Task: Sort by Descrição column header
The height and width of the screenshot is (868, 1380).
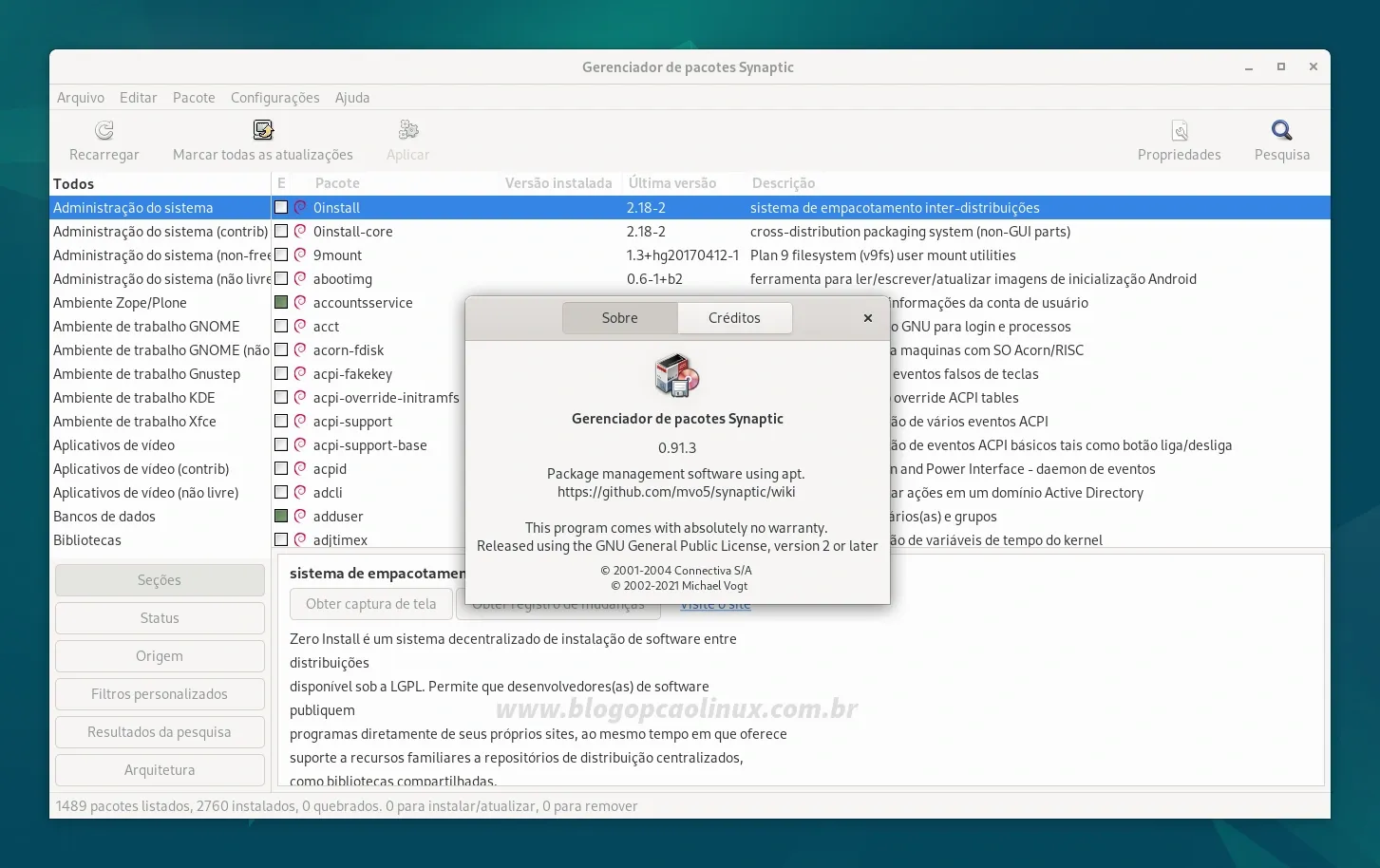Action: 784,182
